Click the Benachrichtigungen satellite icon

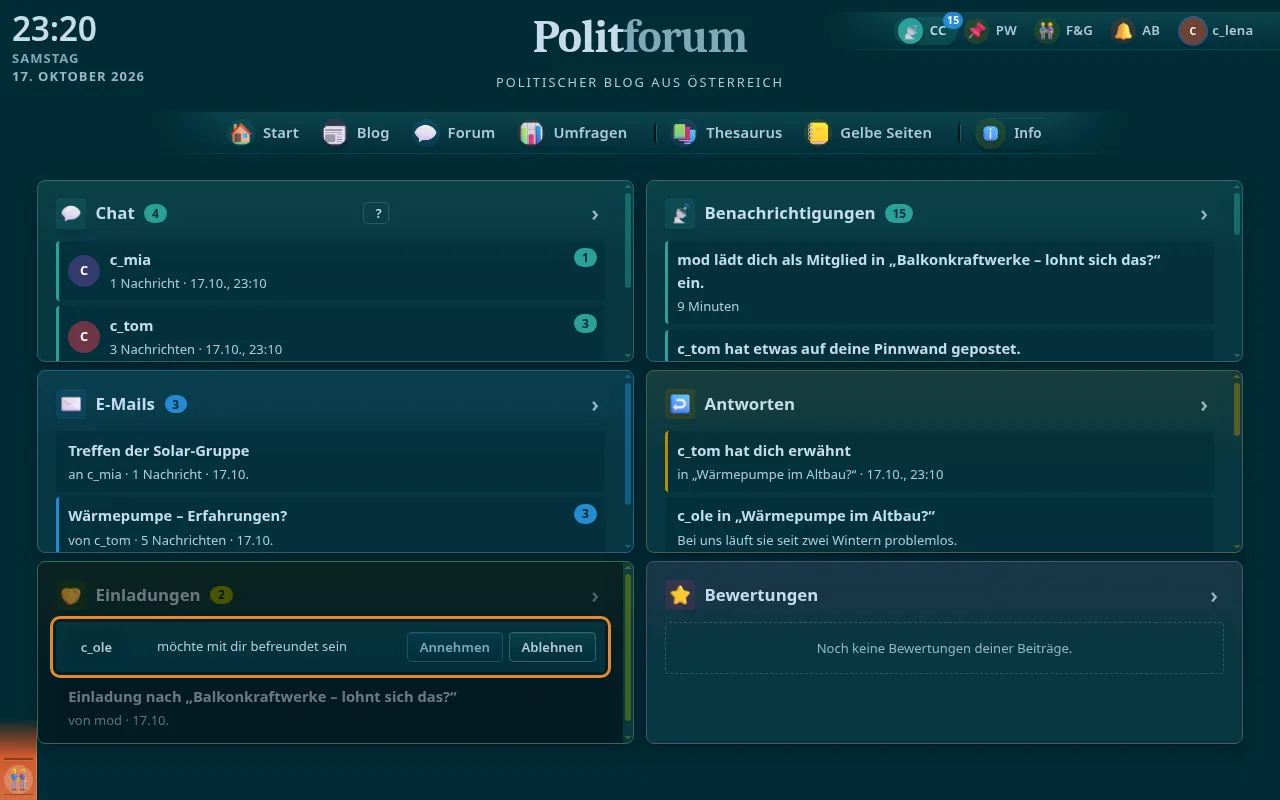(x=680, y=213)
